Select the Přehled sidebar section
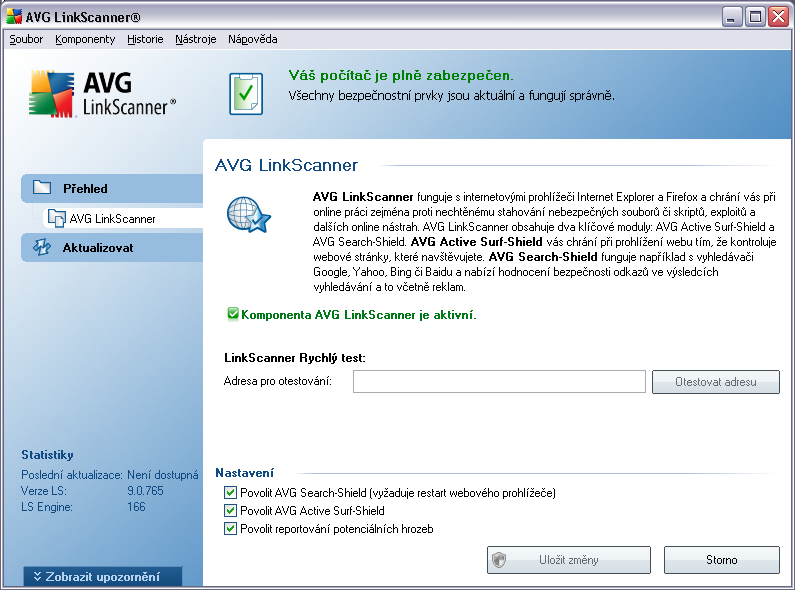This screenshot has height=590, width=795. (112, 189)
